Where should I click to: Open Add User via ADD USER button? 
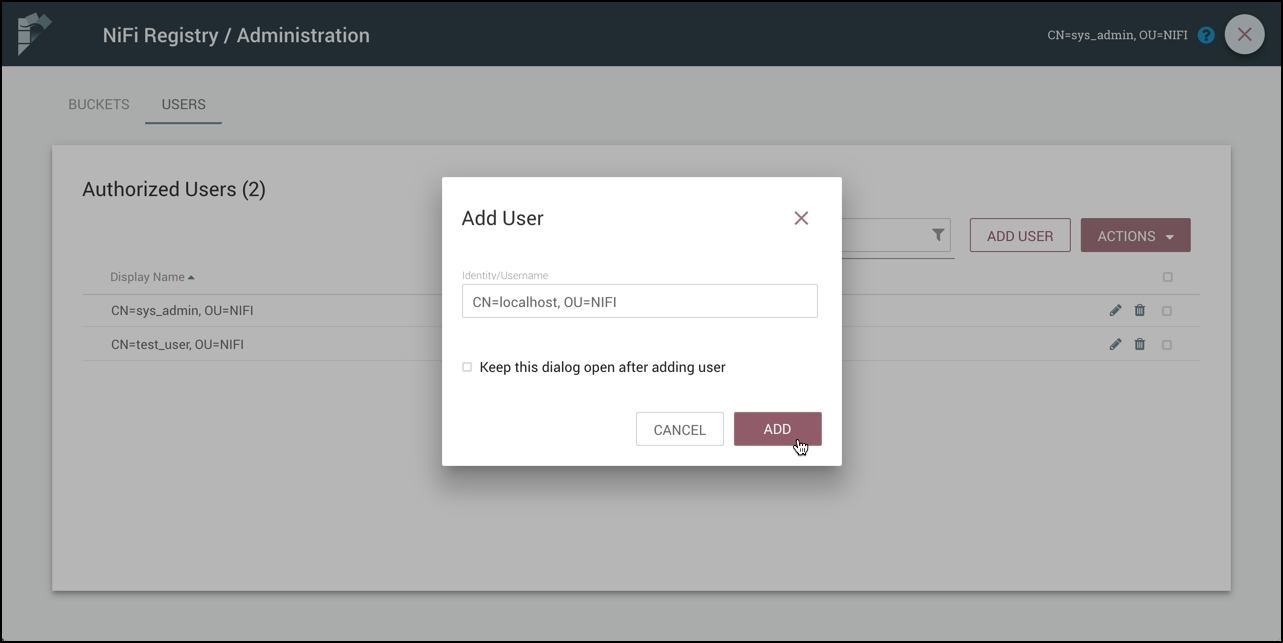pyautogui.click(x=1020, y=235)
